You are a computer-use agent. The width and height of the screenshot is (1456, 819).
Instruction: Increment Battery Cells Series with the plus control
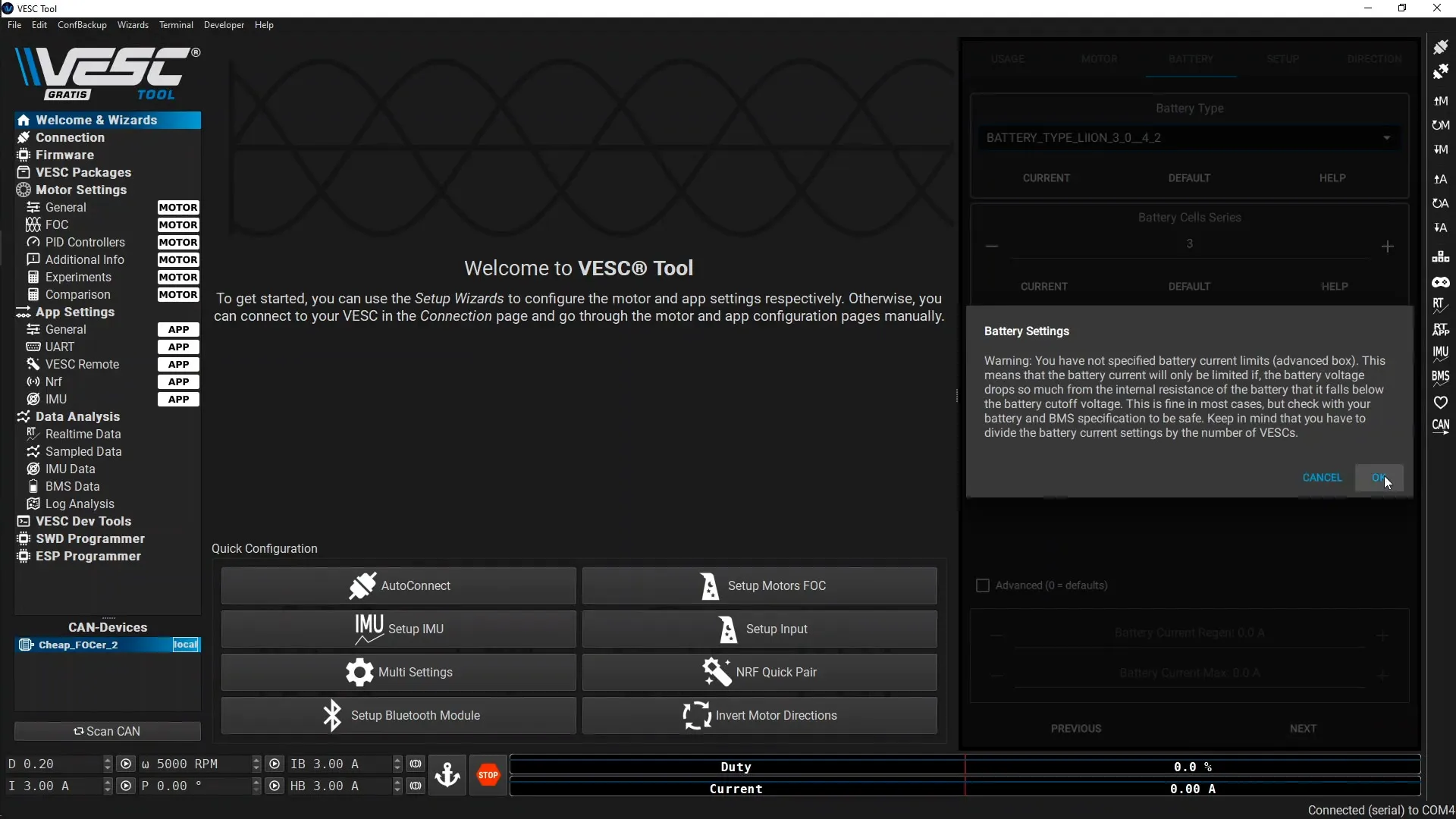1389,246
